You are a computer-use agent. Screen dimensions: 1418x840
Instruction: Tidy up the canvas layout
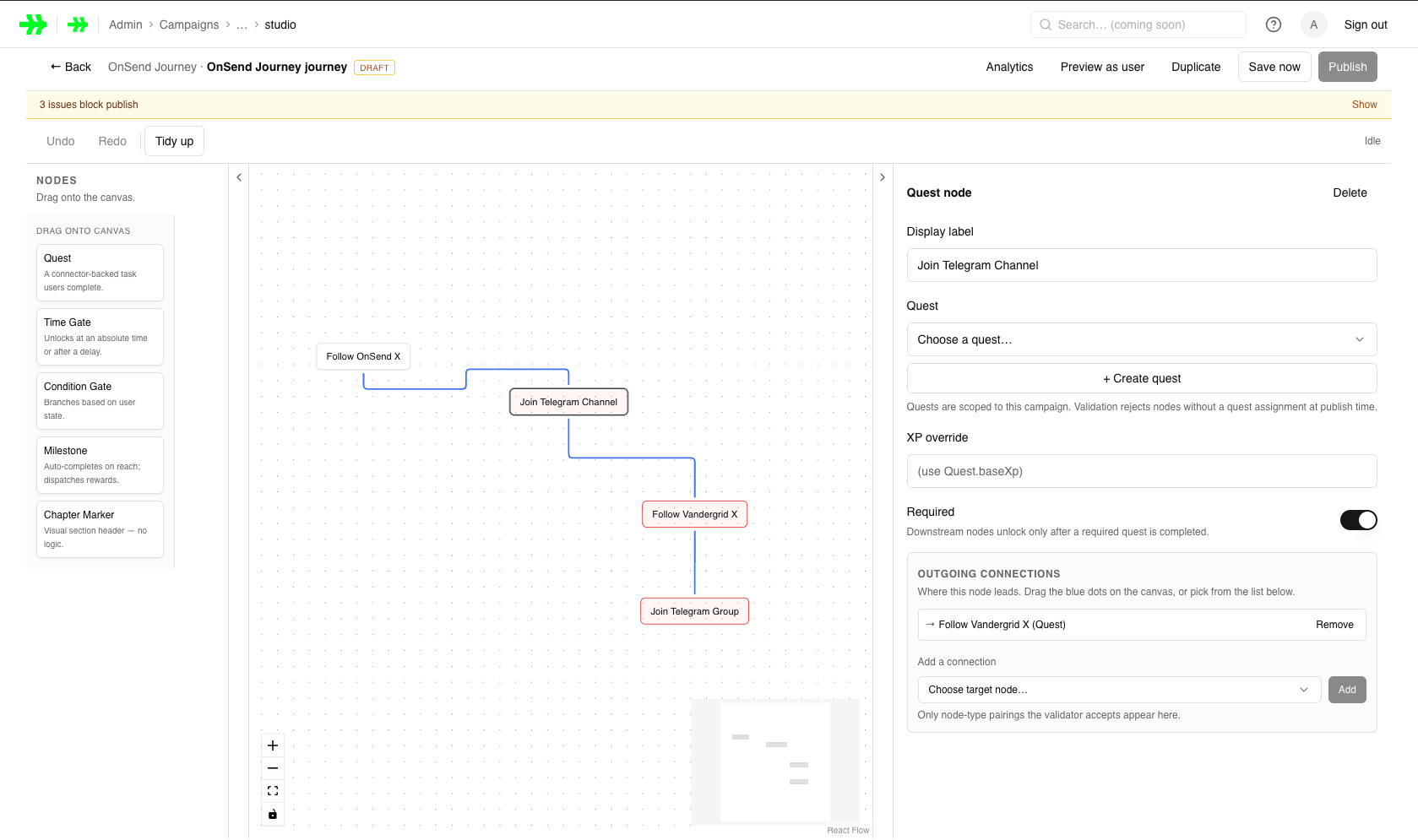click(174, 141)
